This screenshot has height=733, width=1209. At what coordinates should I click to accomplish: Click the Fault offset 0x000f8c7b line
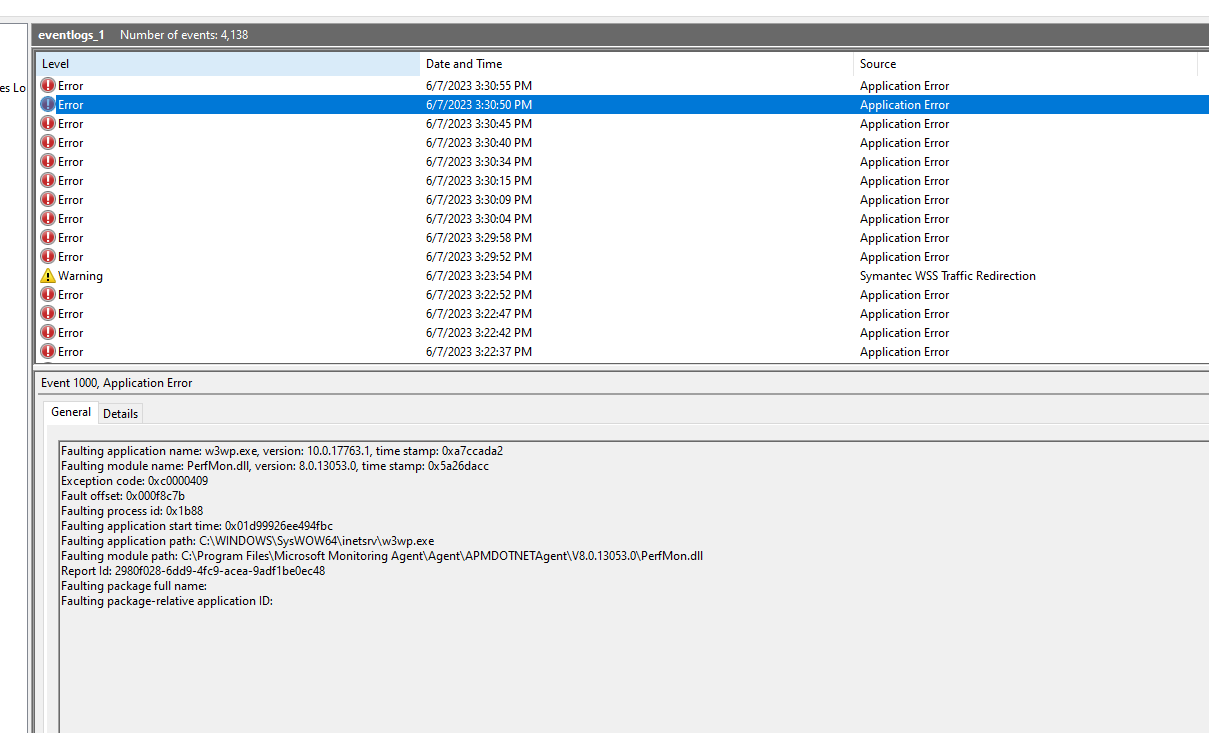pyautogui.click(x=123, y=496)
